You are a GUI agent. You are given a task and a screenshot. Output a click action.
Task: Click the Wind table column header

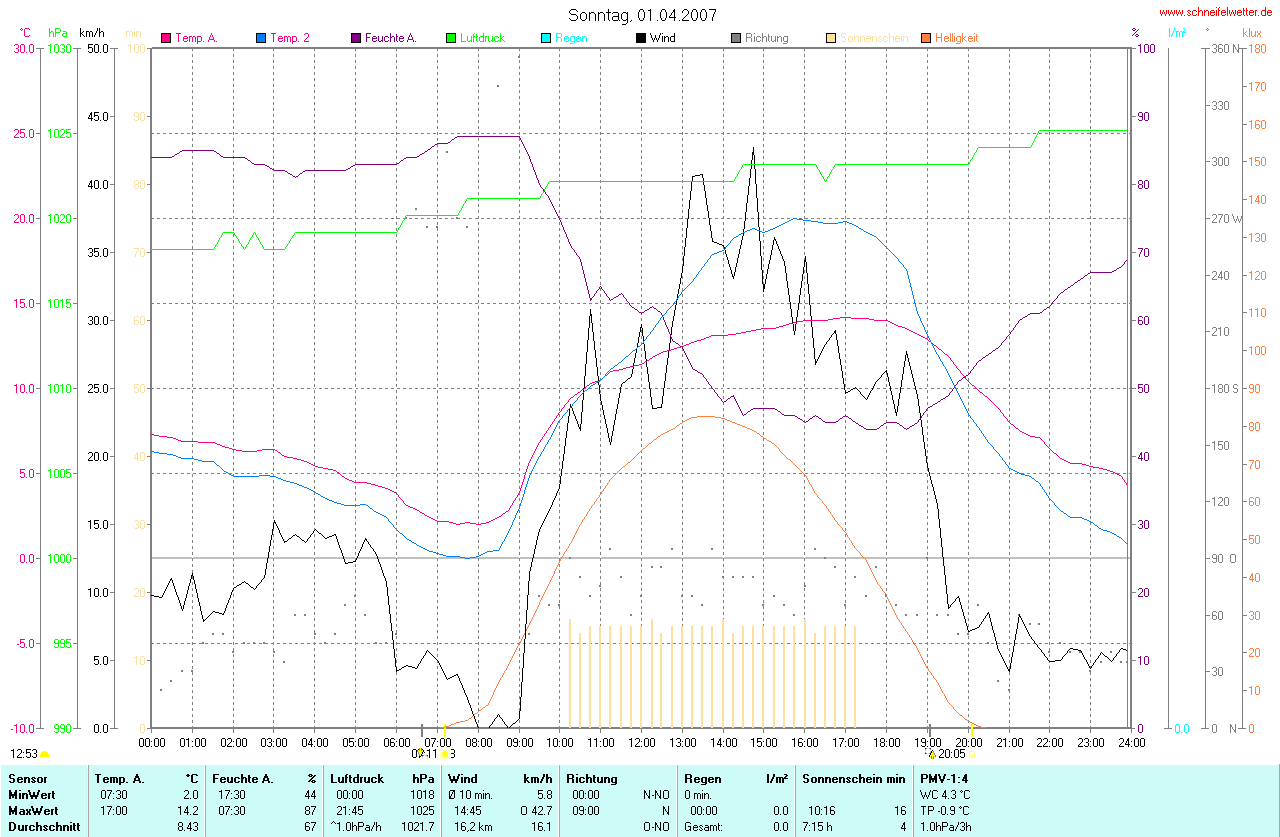pos(462,778)
